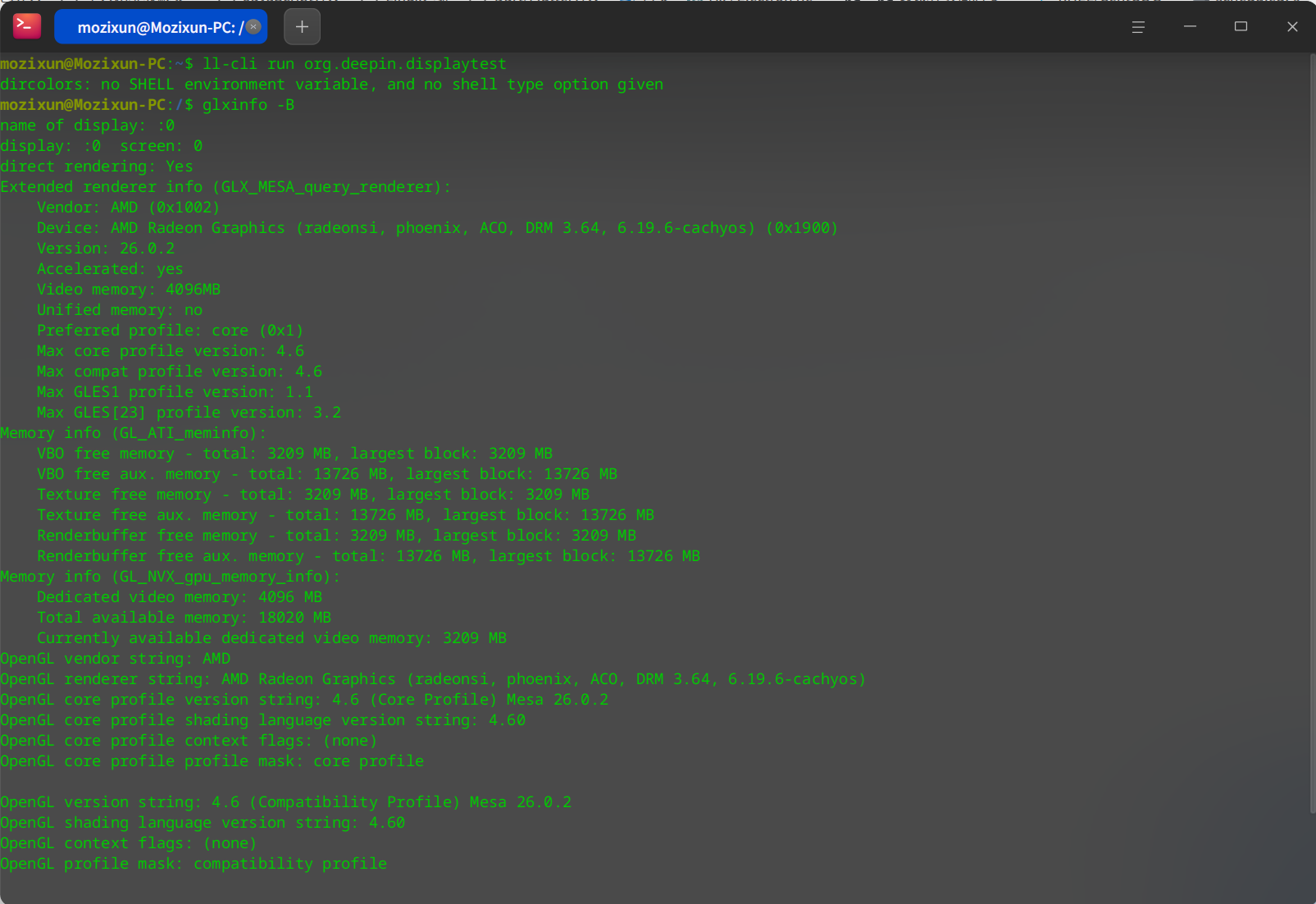This screenshot has width=1316, height=904.
Task: Click the 'Device: AMD Radeon Graphics' line
Action: click(438, 228)
